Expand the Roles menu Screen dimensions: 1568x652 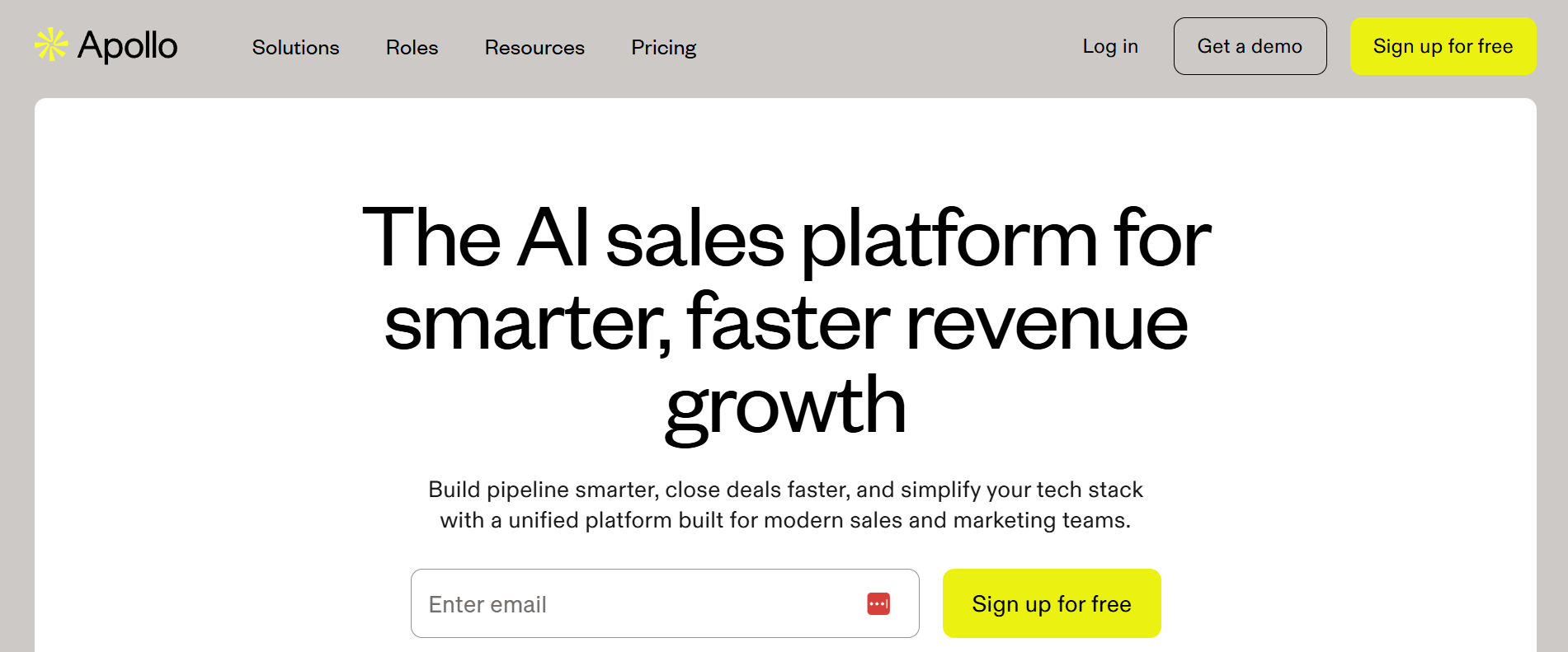[412, 47]
